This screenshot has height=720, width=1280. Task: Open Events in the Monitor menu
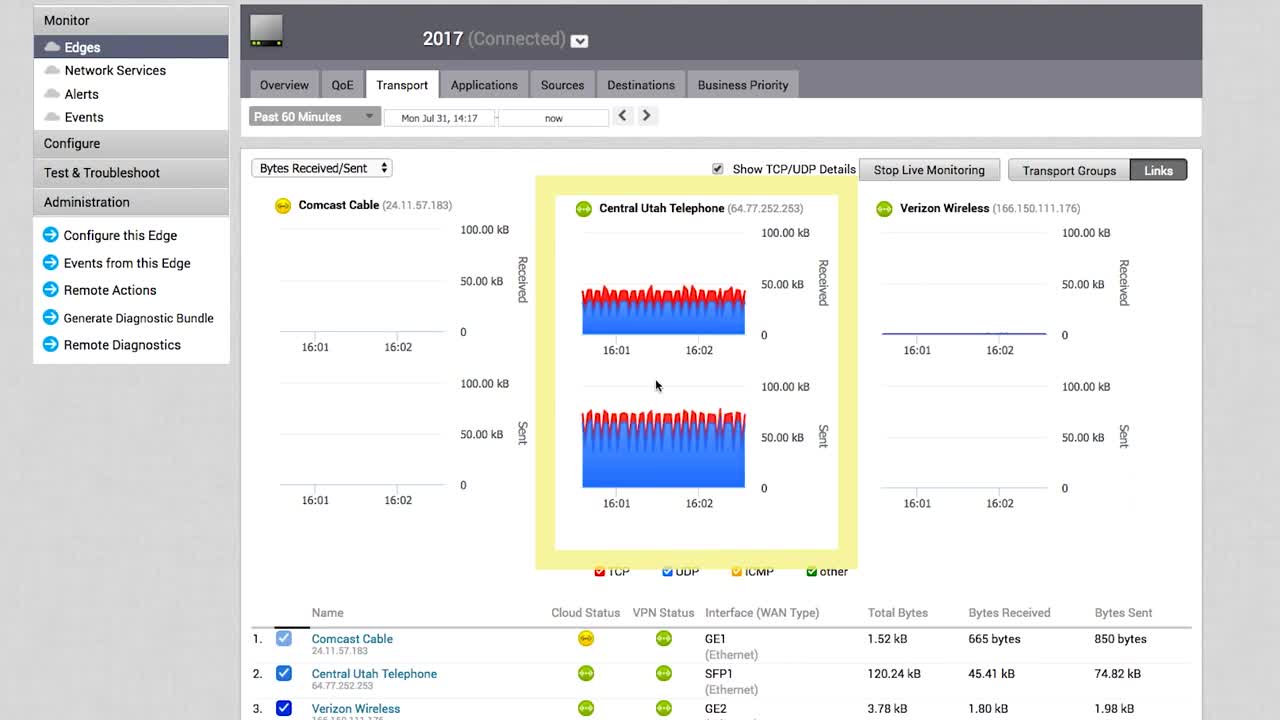[84, 117]
